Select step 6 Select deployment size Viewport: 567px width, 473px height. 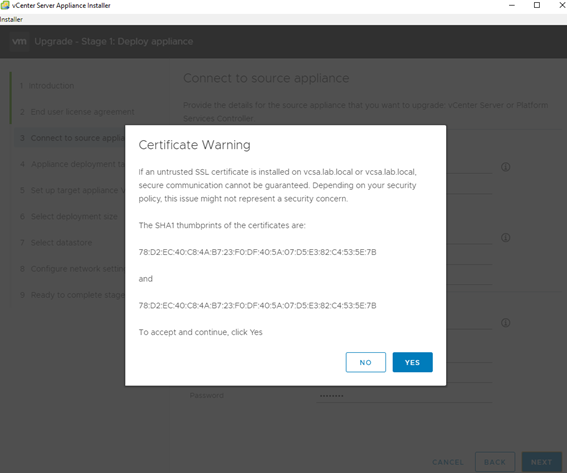click(x=69, y=216)
